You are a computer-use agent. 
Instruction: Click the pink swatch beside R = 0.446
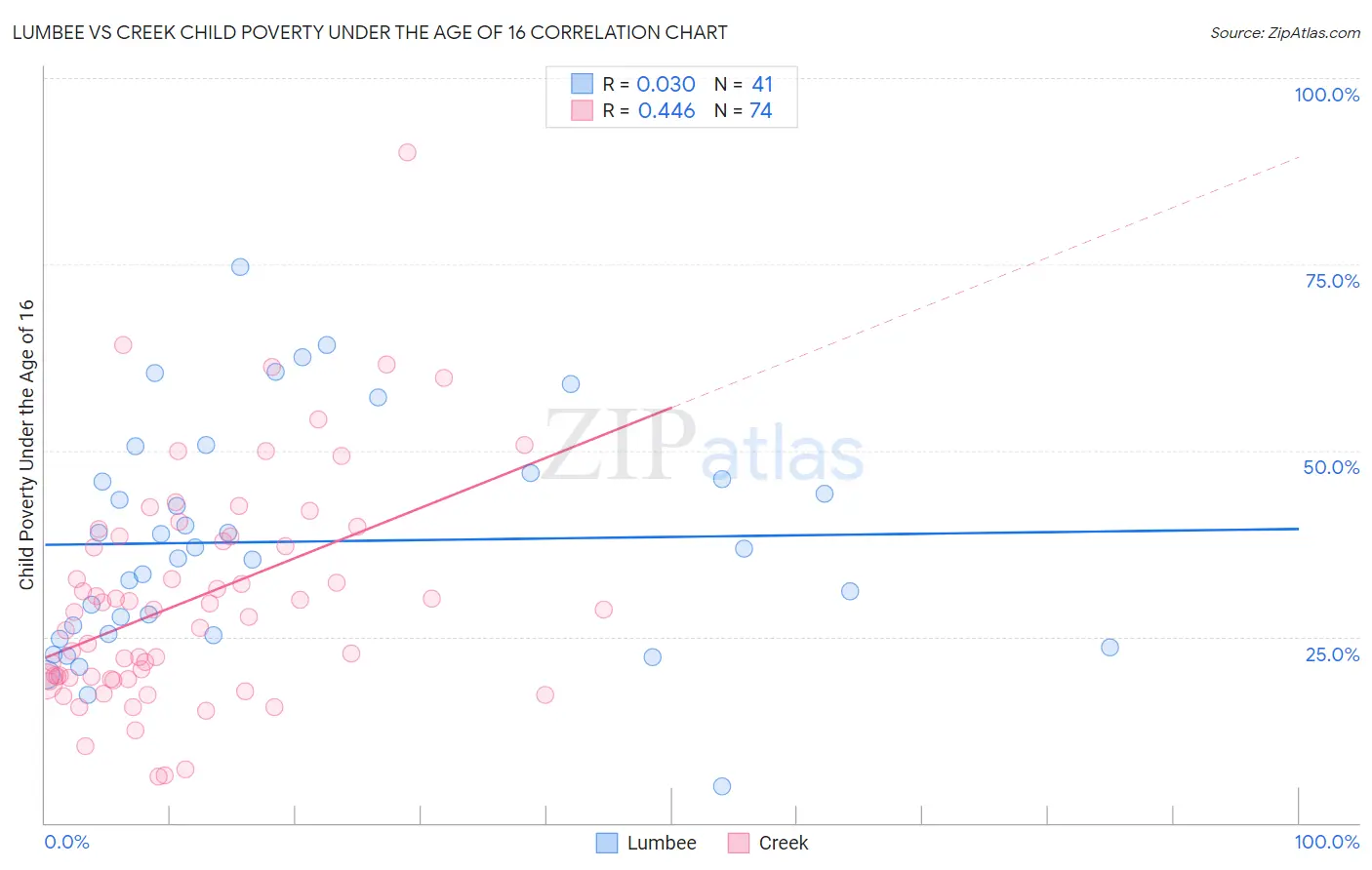pyautogui.click(x=583, y=110)
